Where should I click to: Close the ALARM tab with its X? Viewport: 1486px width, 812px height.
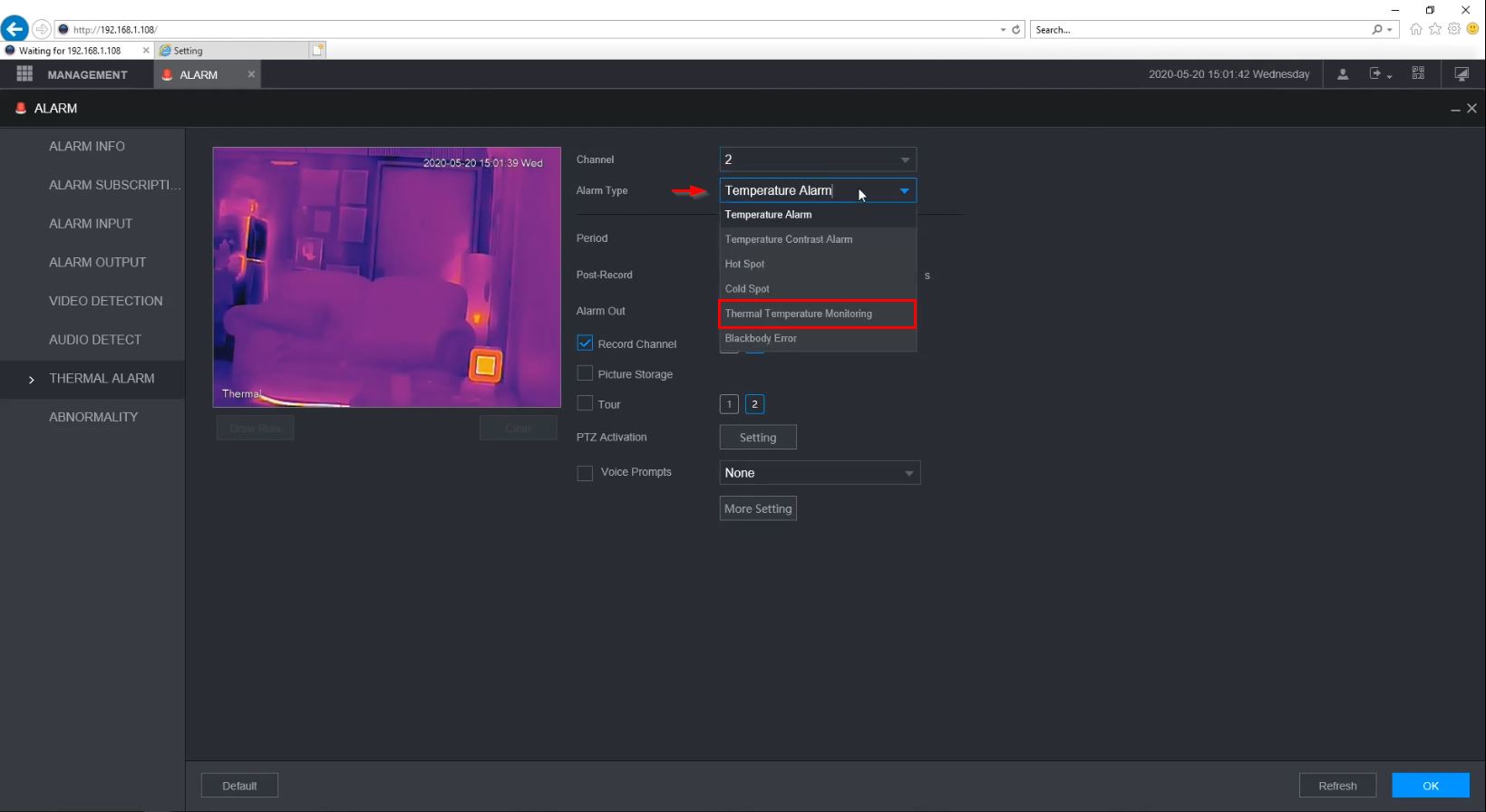coord(251,74)
